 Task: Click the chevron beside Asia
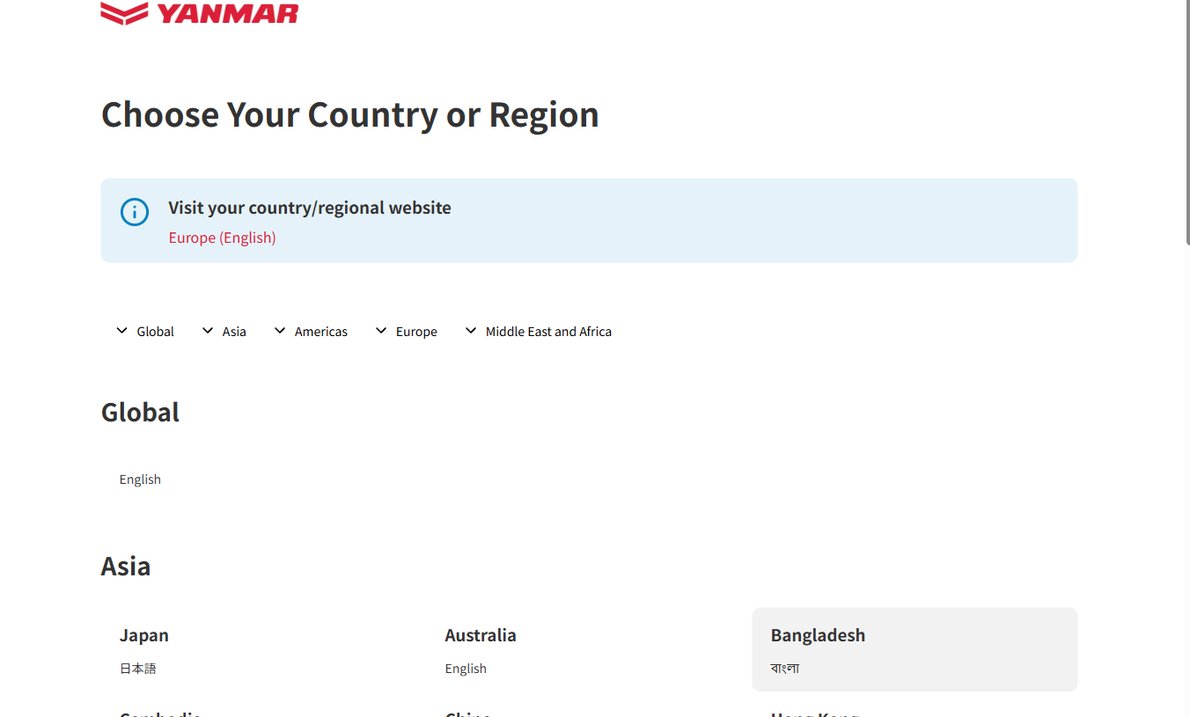pyautogui.click(x=207, y=331)
